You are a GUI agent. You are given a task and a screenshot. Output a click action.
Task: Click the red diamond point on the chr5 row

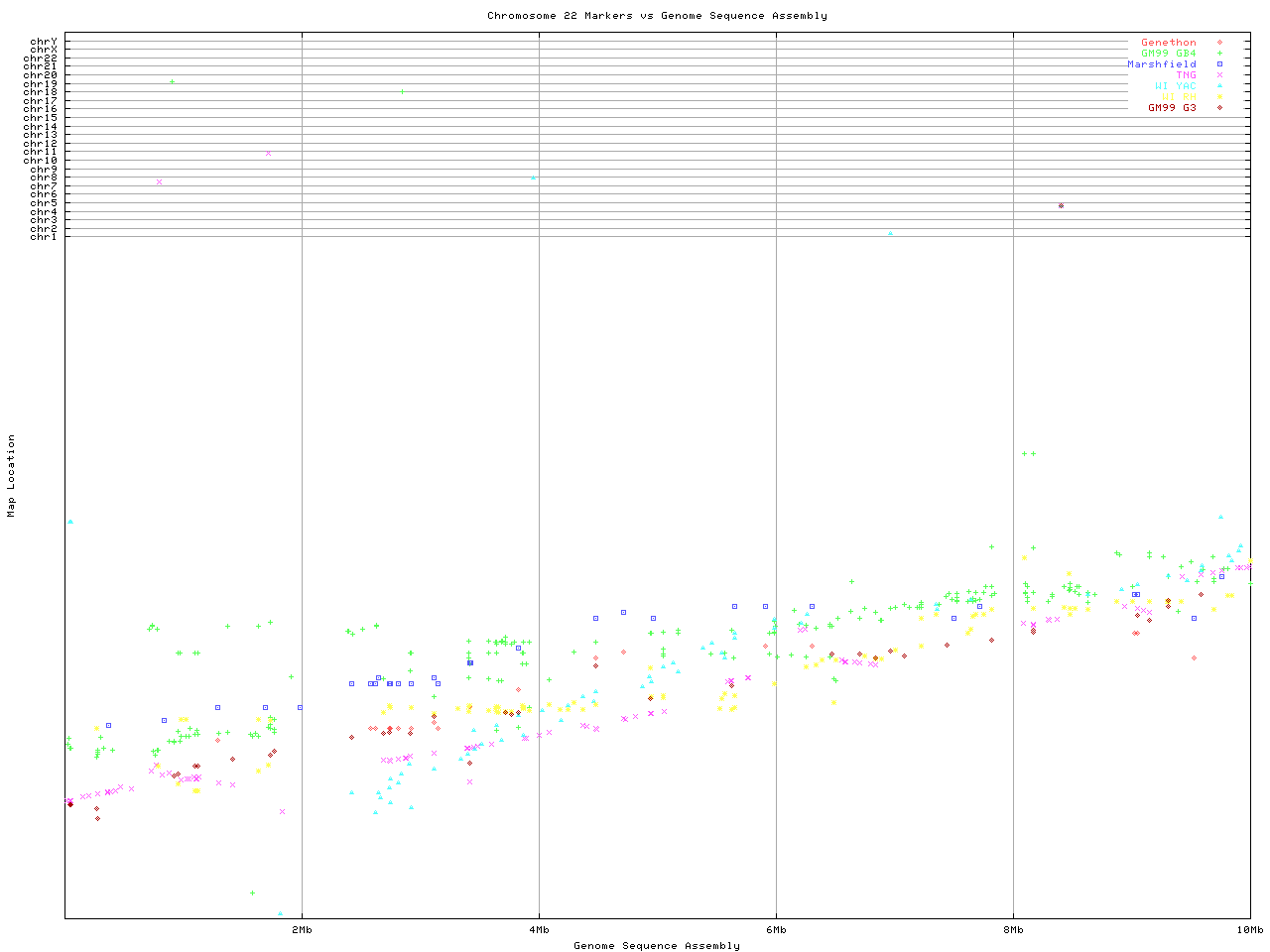point(1061,206)
